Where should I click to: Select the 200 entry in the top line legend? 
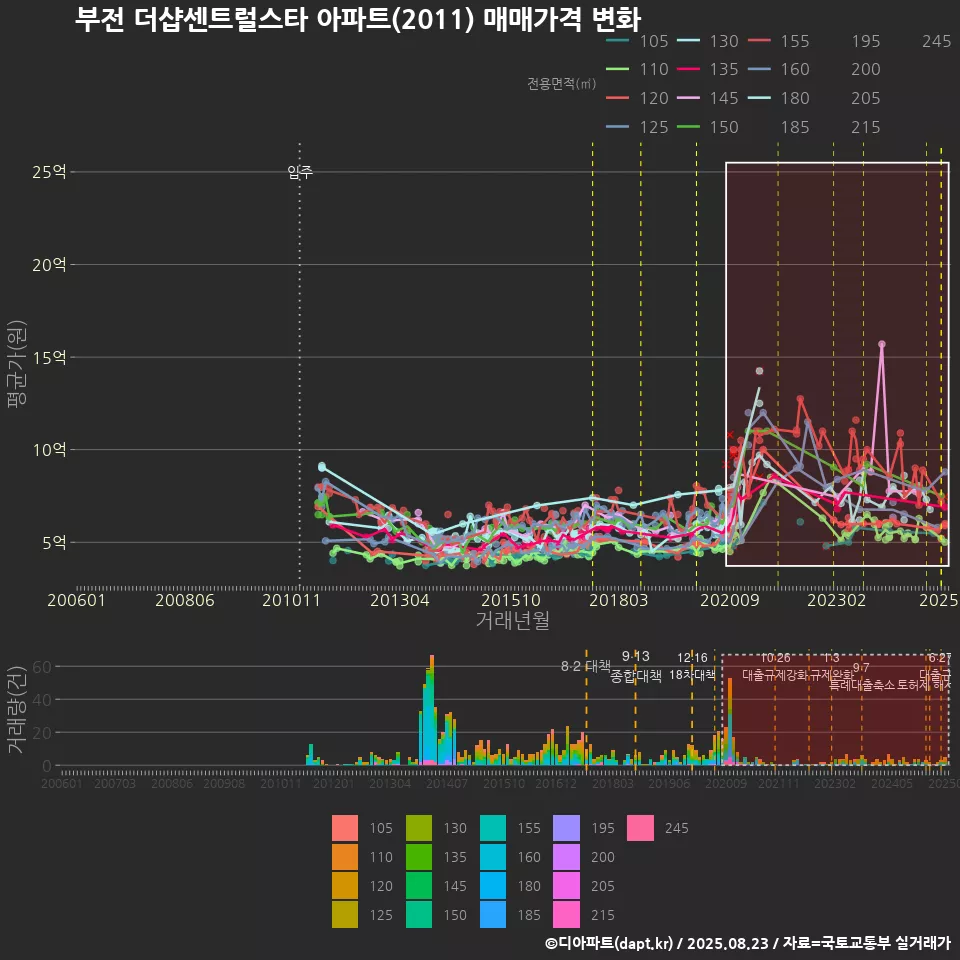click(x=866, y=69)
